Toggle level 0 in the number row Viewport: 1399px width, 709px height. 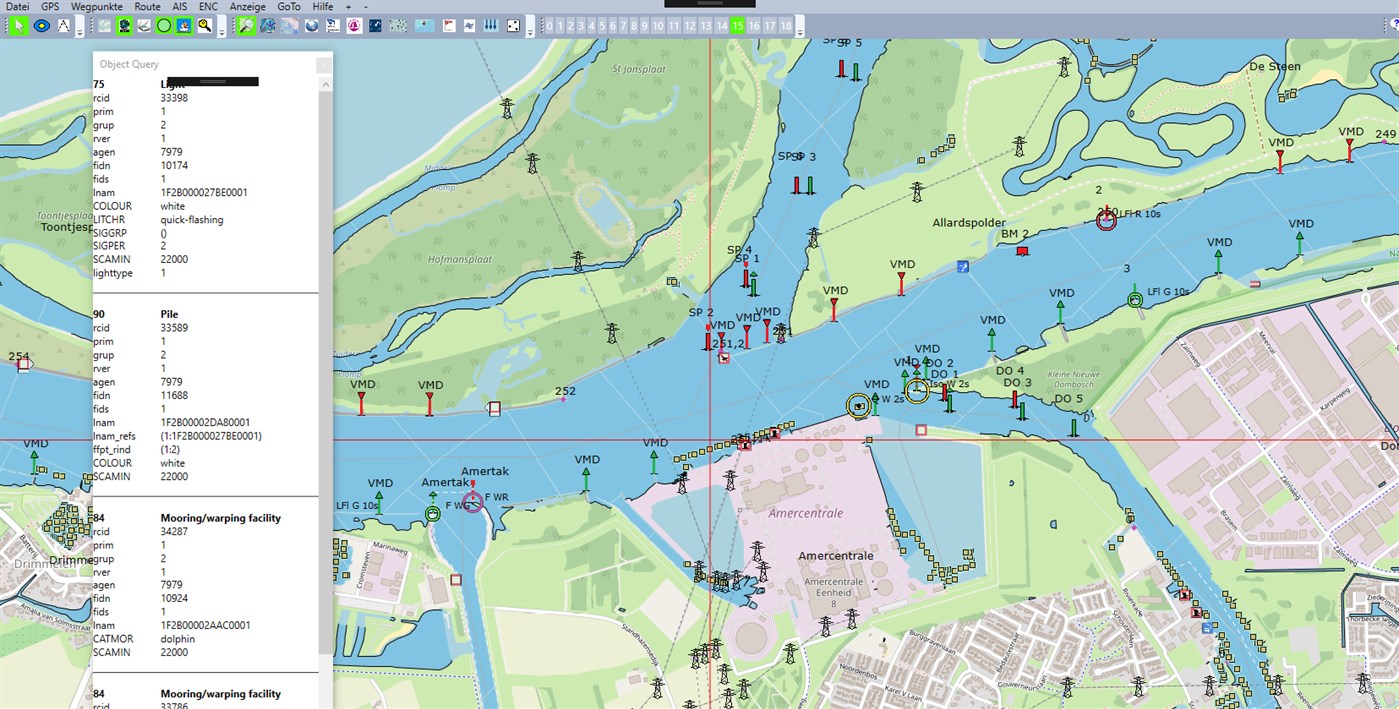point(550,24)
